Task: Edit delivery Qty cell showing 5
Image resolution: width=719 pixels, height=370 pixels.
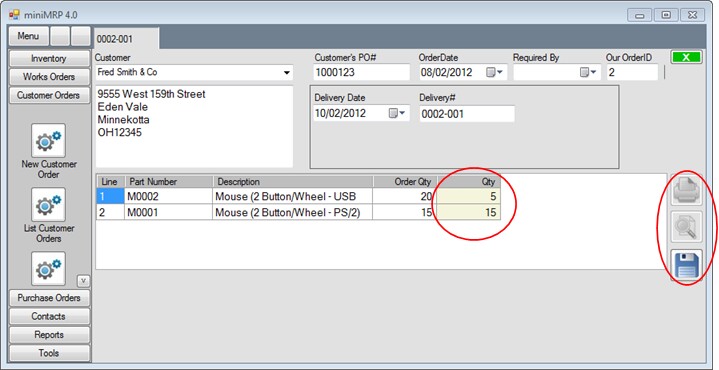Action: pos(469,197)
